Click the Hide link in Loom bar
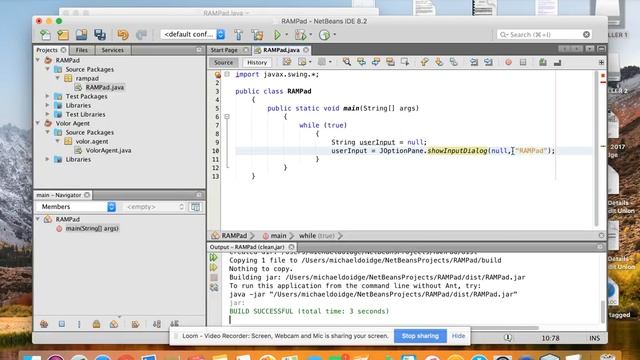 458,336
